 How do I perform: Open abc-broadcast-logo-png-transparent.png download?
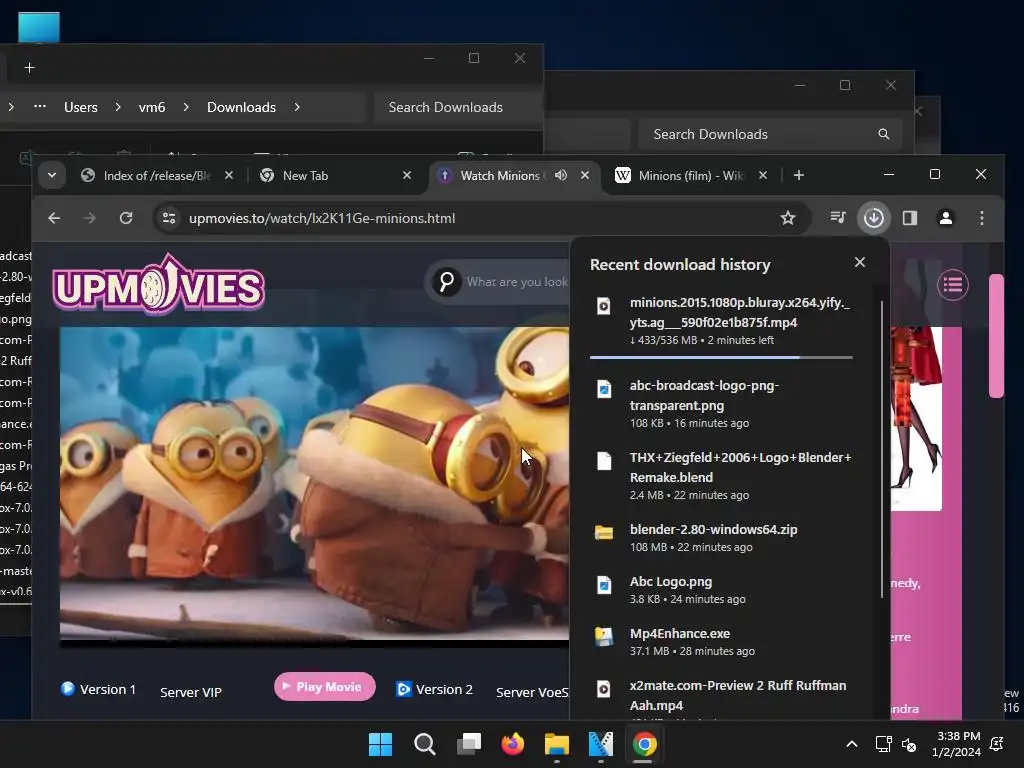coord(722,403)
